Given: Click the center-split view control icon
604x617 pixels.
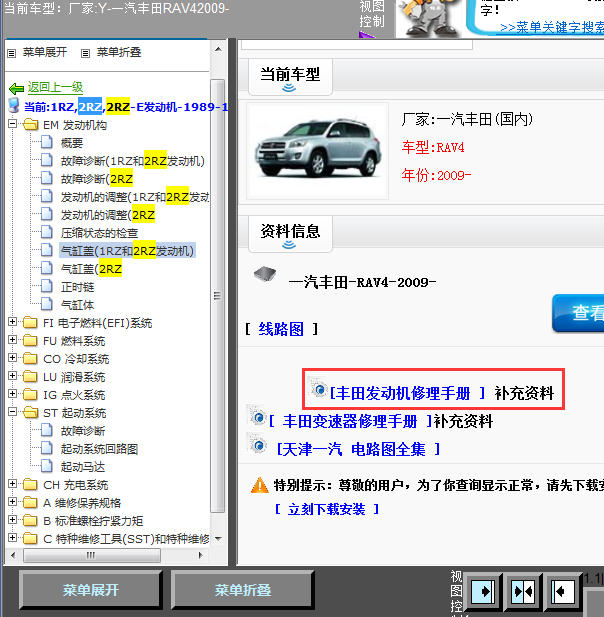Looking at the screenshot, I should point(523,591).
